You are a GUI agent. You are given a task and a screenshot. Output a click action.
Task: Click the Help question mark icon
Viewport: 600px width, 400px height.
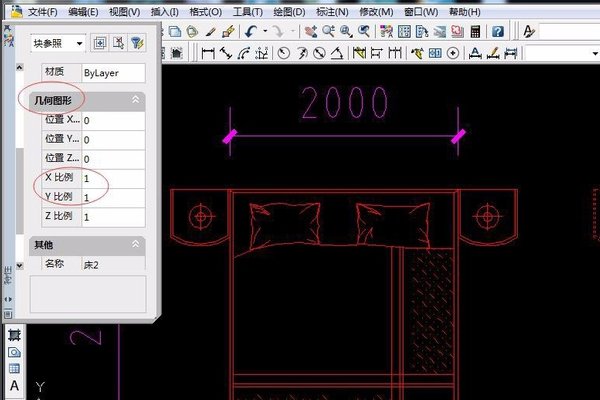coord(498,31)
